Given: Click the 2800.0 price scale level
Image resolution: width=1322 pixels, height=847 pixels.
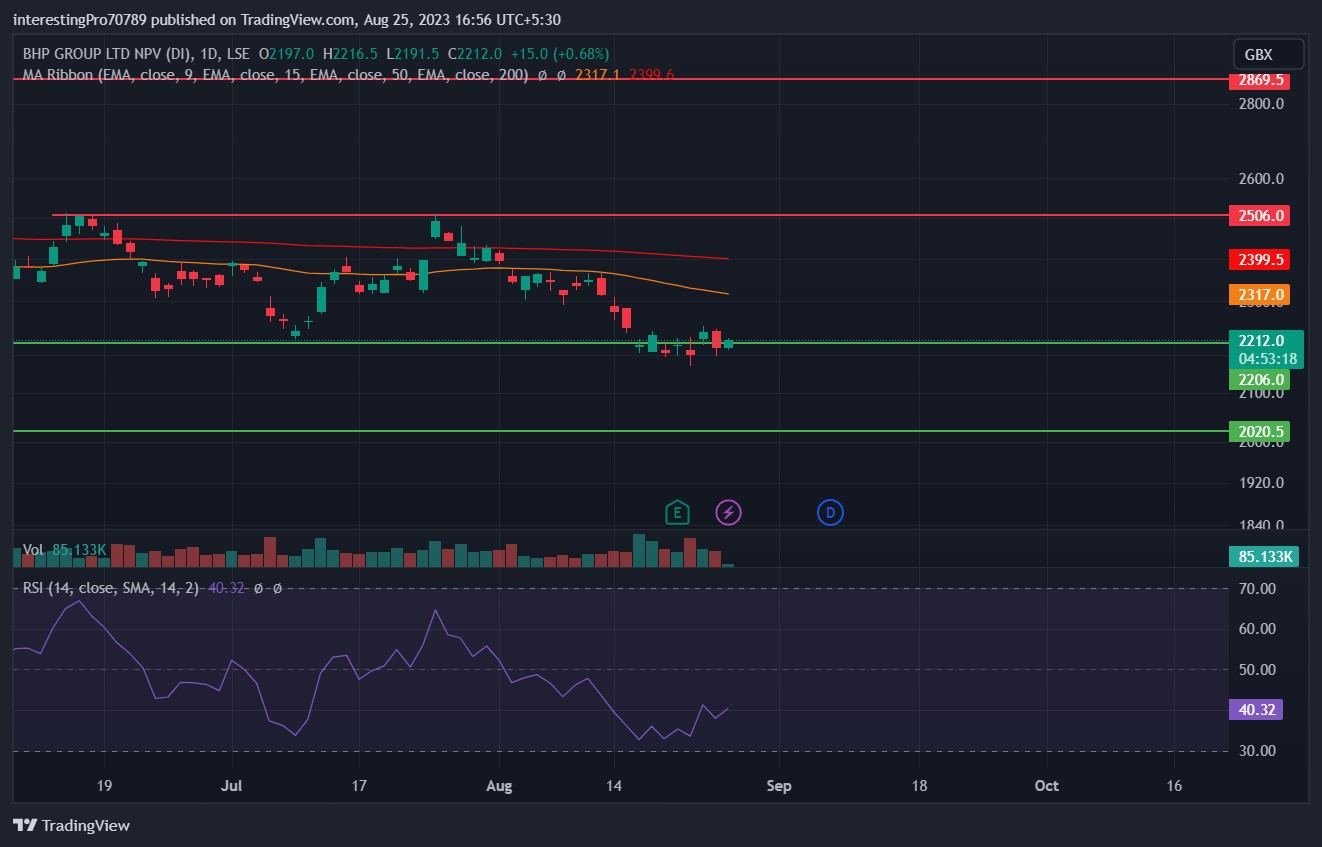Looking at the screenshot, I should tap(1261, 104).
